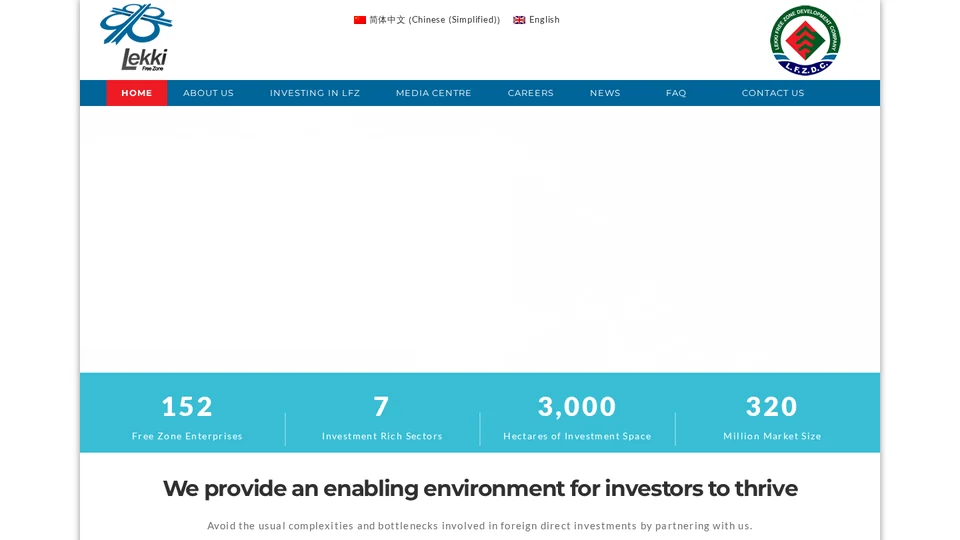
Task: Switch language to Chinese (Simplified)
Action: pyautogui.click(x=427, y=20)
